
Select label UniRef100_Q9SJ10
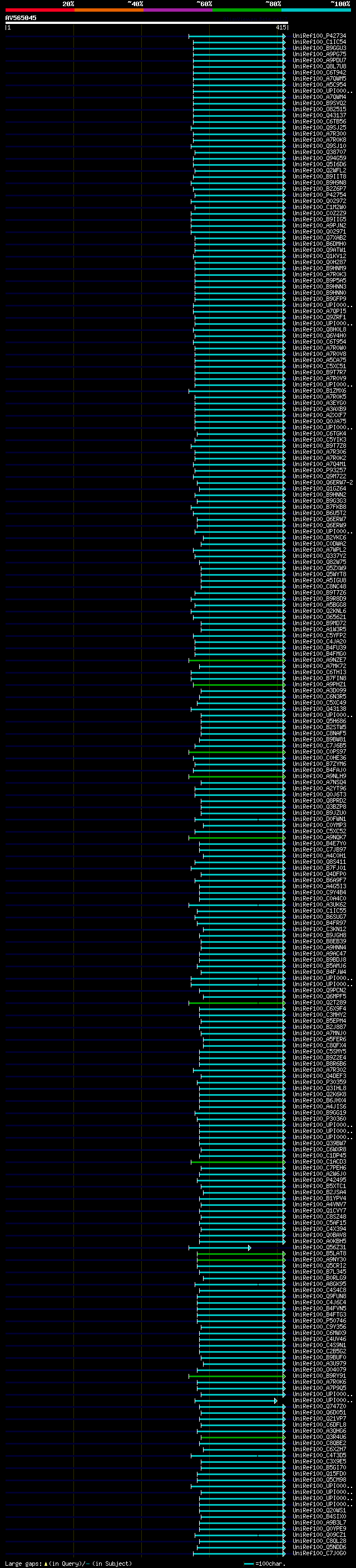pos(319,146)
